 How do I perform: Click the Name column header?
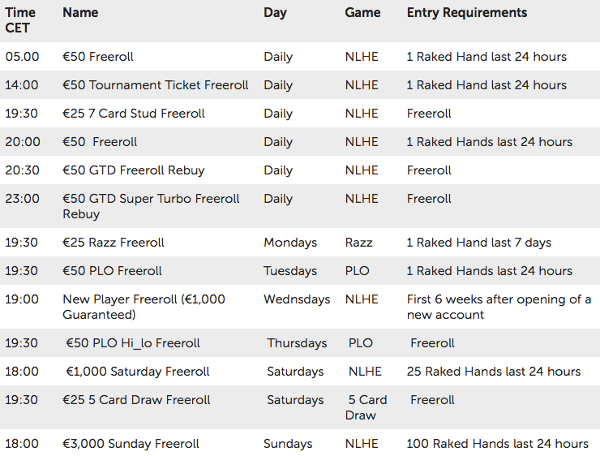[x=80, y=13]
